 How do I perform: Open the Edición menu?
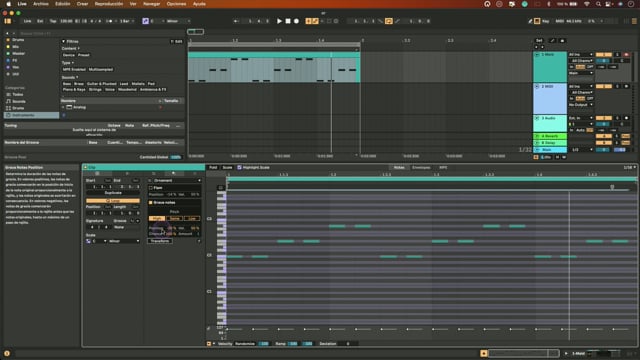62,4
